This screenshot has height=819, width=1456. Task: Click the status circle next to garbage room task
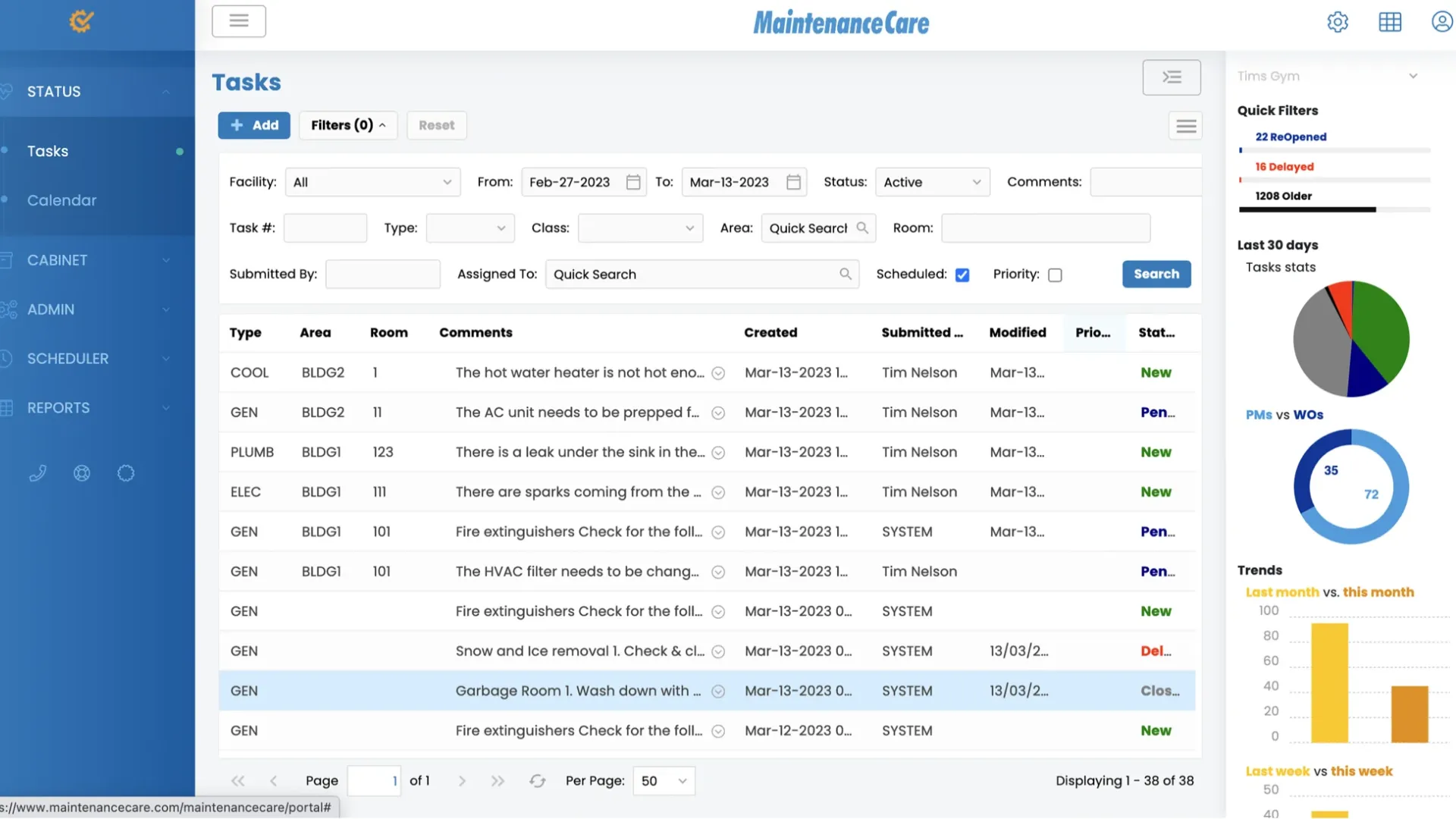point(717,691)
